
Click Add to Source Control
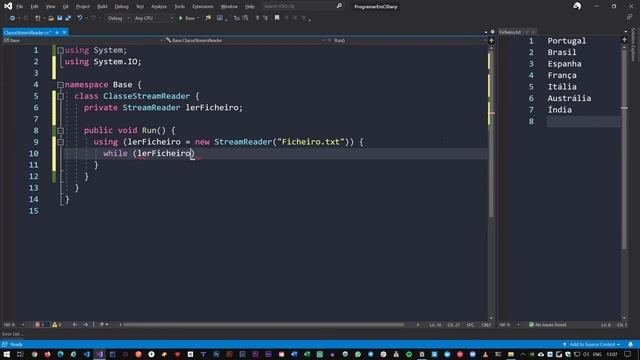tap(591, 344)
